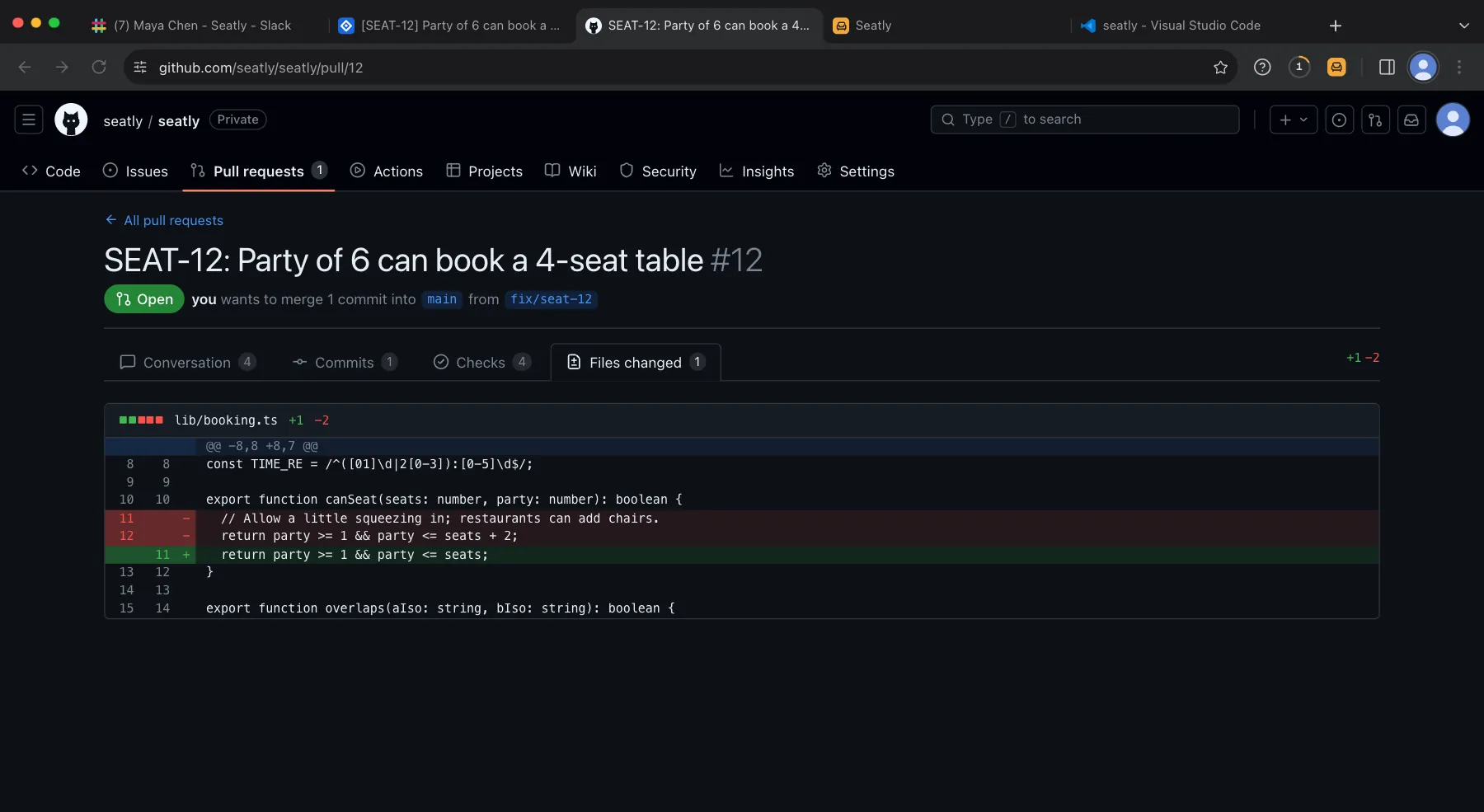1484x812 pixels.
Task: Switch to the [SEAT-12] Jira browser tab
Action: click(449, 26)
